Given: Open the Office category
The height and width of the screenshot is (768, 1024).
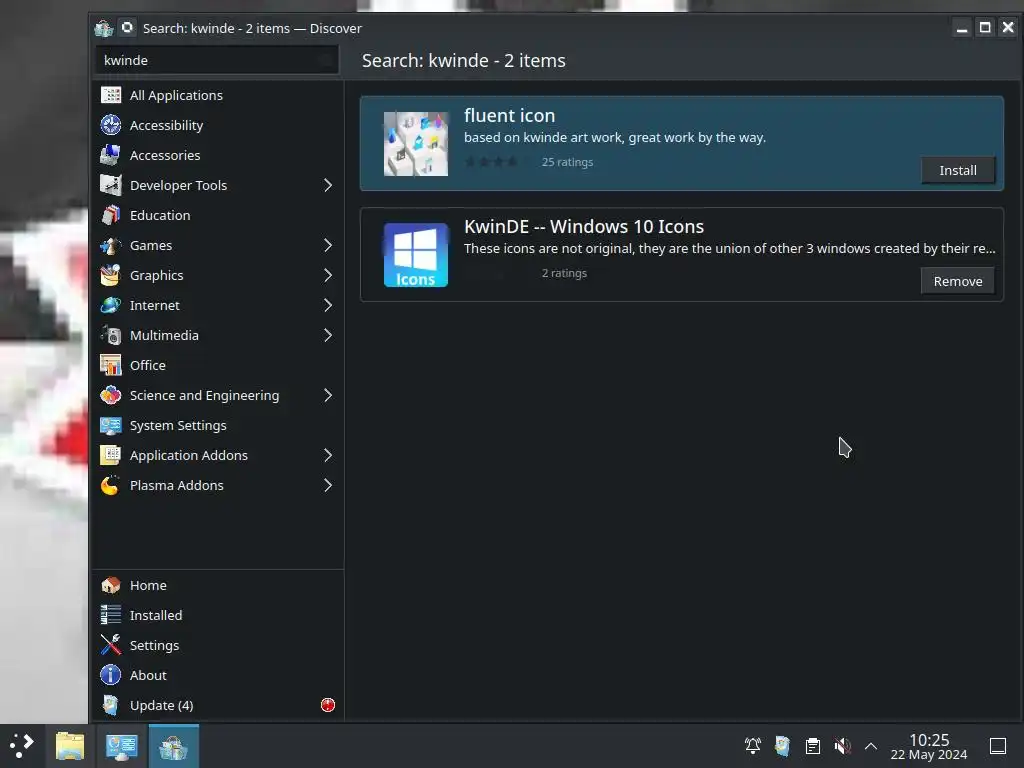Looking at the screenshot, I should (217, 365).
